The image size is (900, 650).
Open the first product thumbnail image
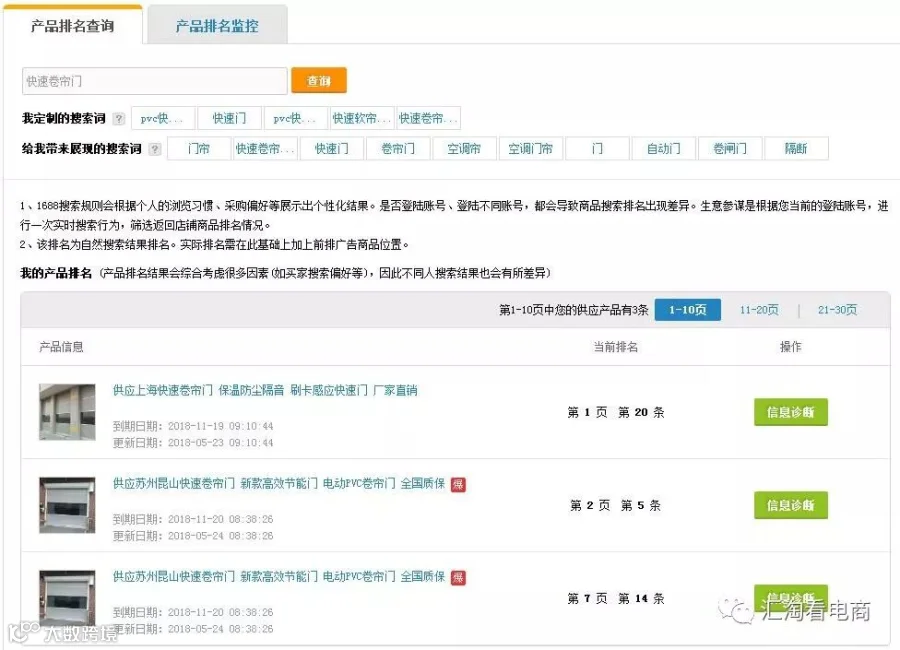(67, 412)
